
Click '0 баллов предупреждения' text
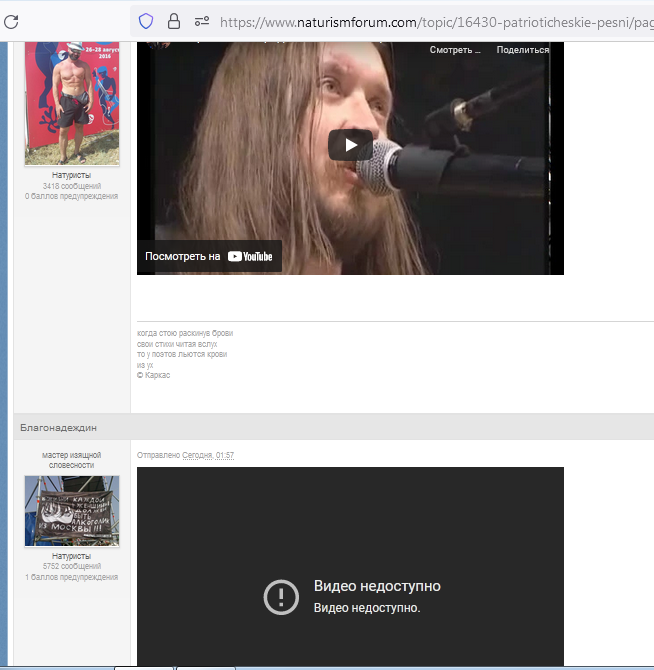71,197
